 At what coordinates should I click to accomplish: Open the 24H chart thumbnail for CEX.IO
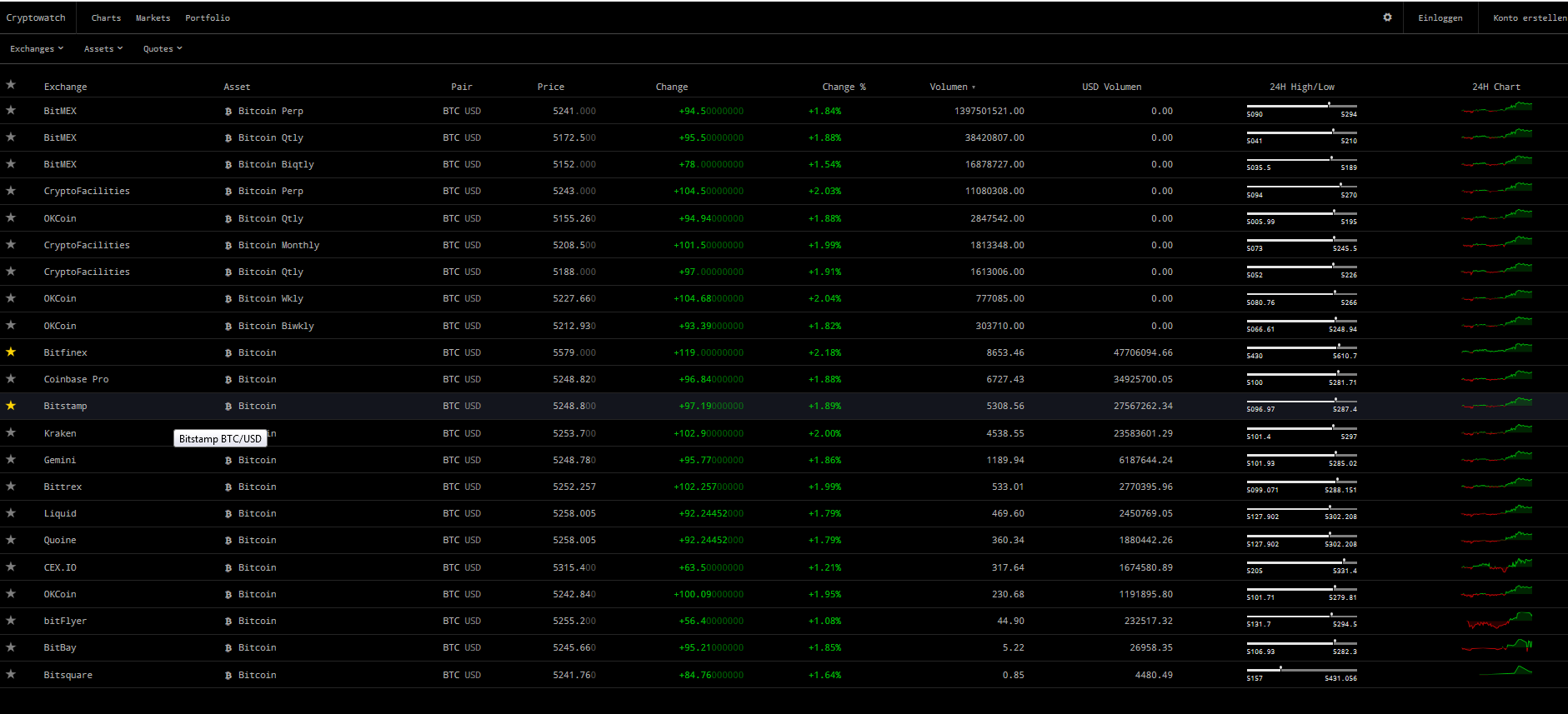pos(1496,565)
